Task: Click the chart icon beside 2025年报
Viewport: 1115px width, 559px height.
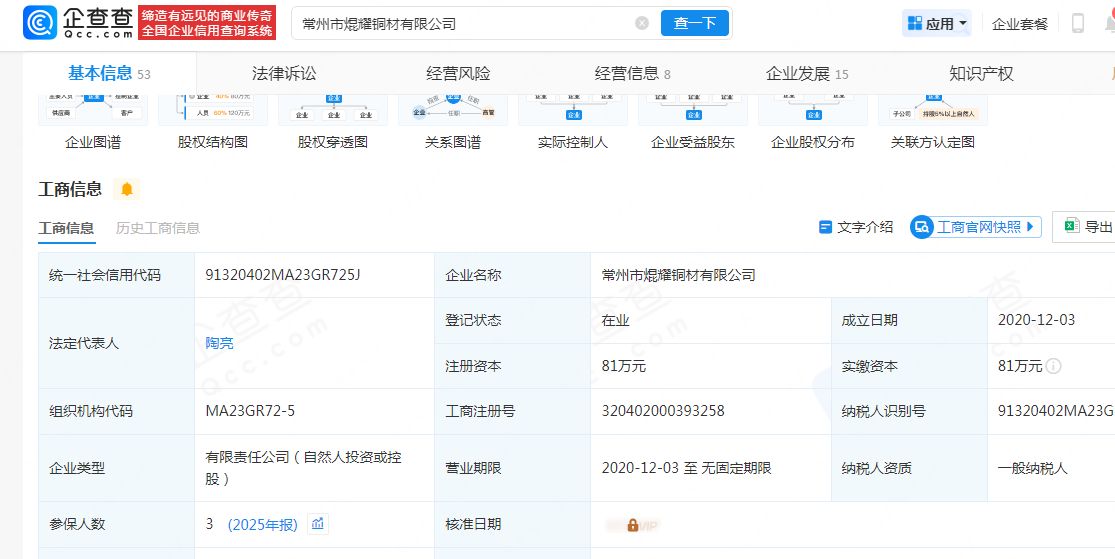Action: coord(318,524)
